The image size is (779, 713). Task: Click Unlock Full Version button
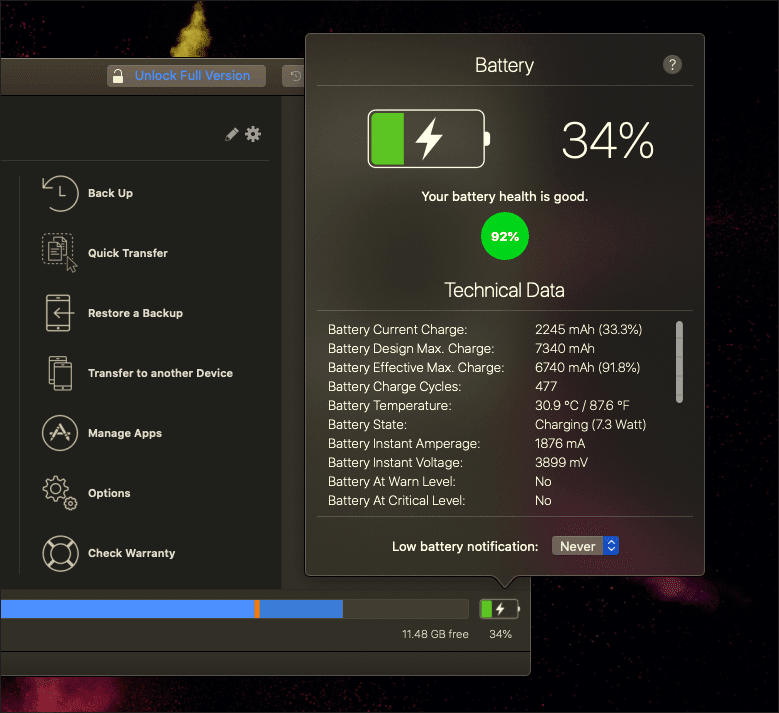(x=186, y=76)
